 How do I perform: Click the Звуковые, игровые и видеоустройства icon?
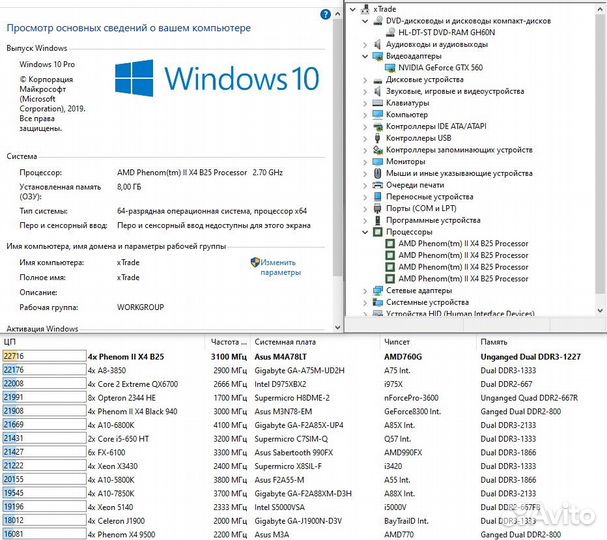click(377, 91)
